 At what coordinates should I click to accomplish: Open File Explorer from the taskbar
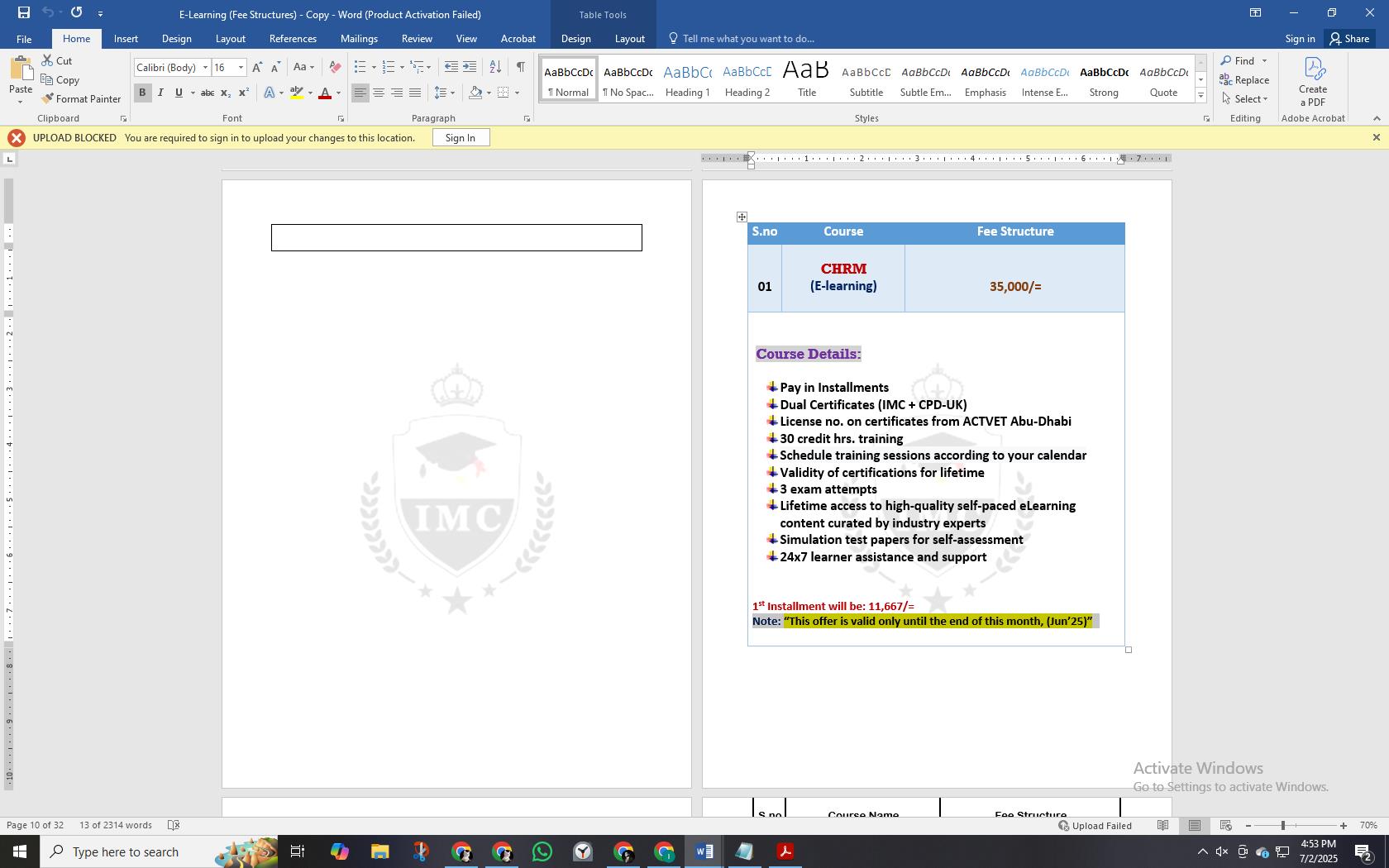379,851
